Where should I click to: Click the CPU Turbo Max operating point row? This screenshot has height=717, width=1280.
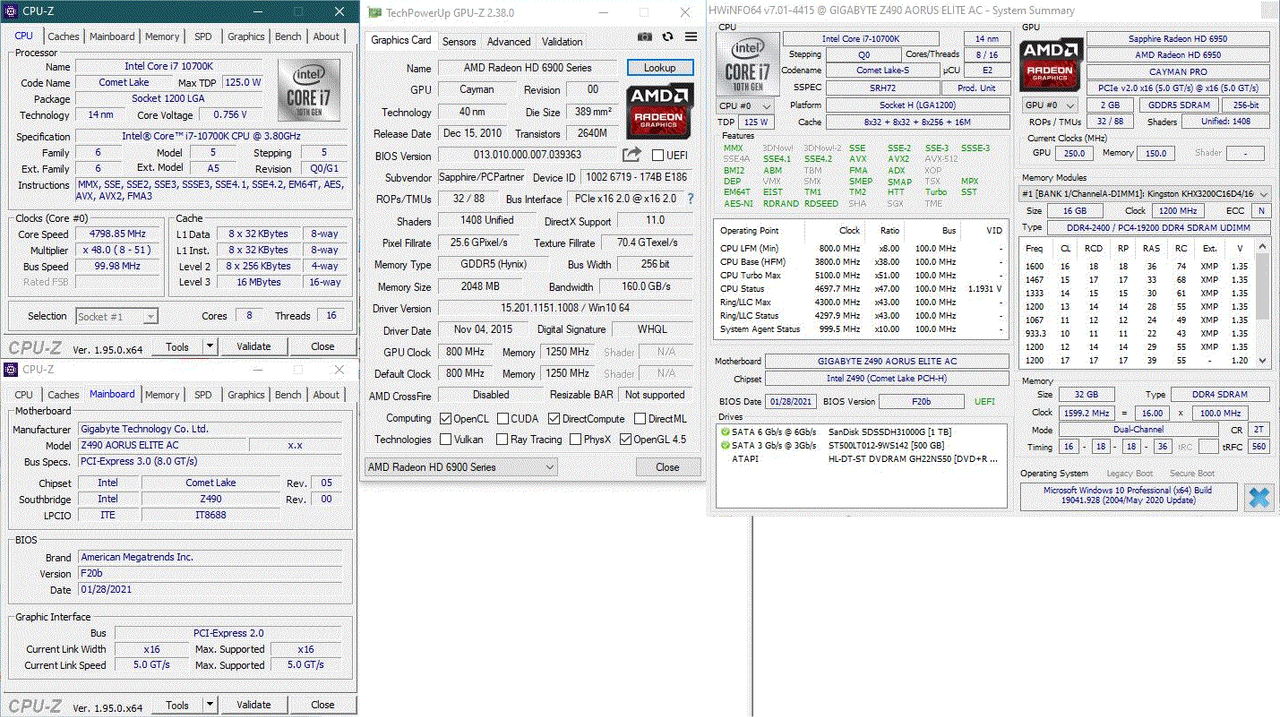point(861,275)
